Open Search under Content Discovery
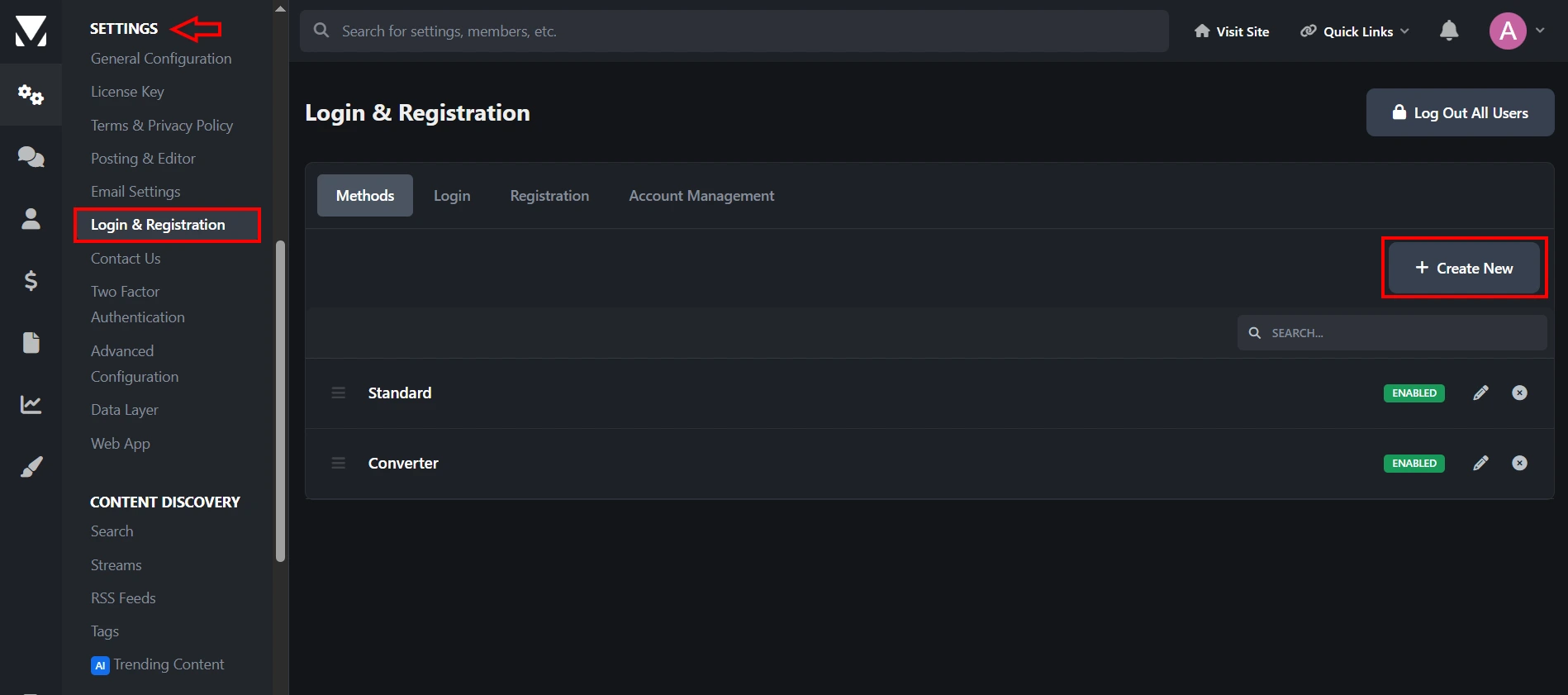 point(112,531)
